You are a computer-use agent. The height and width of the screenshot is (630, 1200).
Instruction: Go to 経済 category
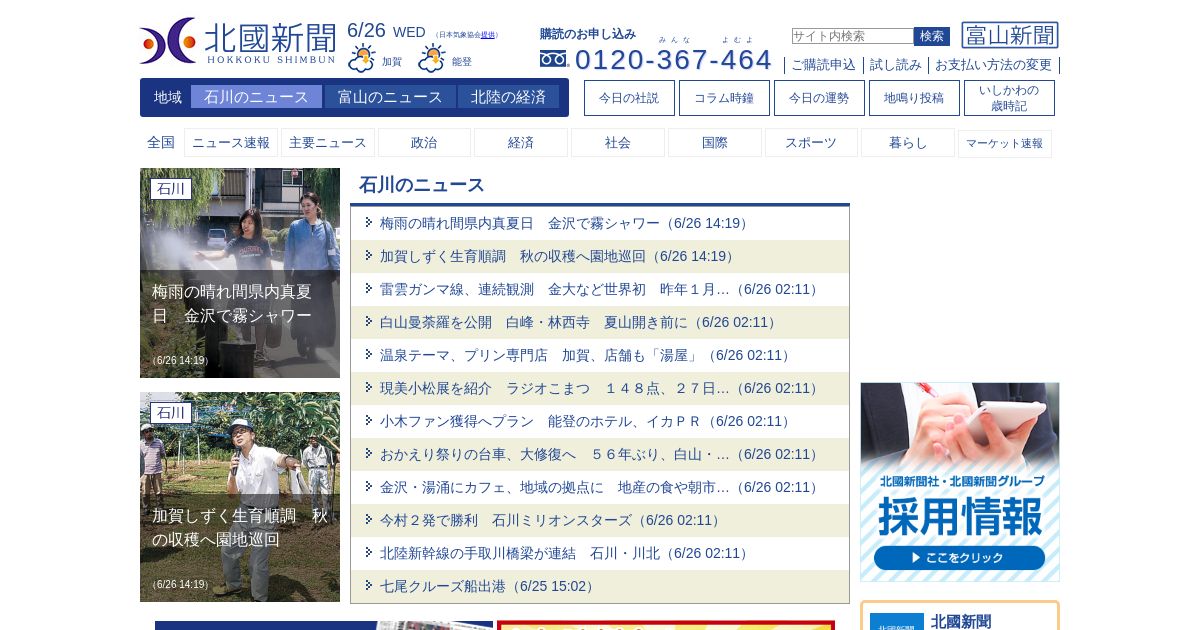521,143
